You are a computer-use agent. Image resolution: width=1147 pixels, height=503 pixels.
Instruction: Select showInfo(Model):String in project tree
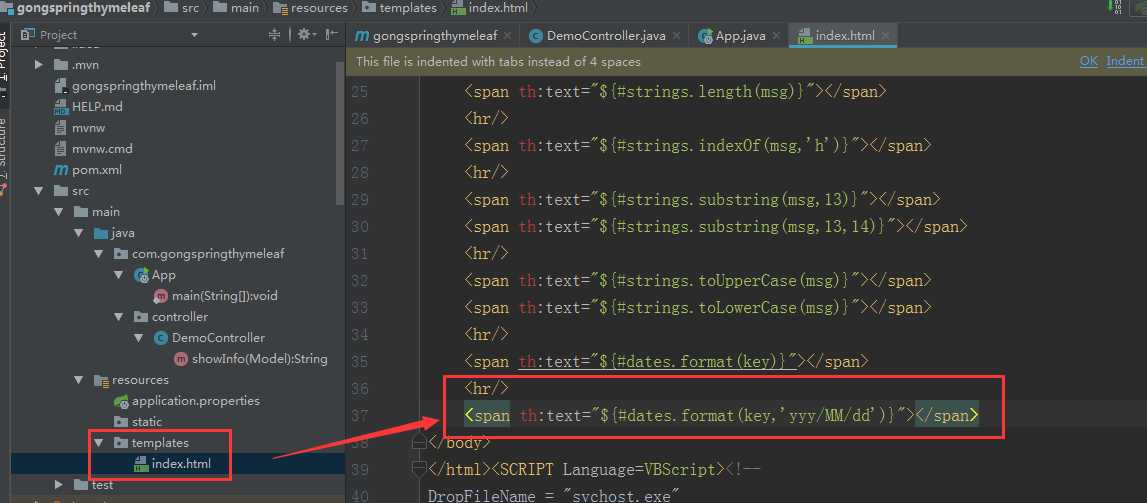click(x=260, y=359)
